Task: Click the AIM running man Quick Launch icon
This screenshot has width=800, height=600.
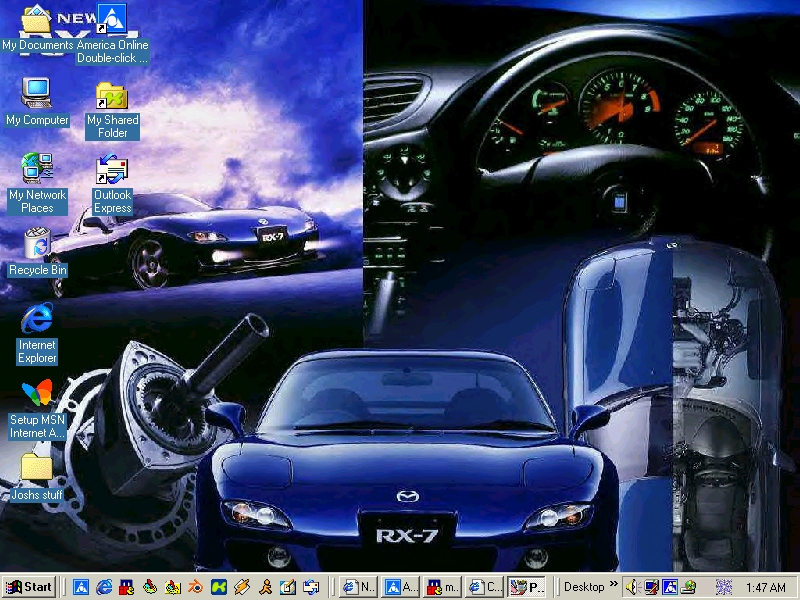Action: (266, 587)
